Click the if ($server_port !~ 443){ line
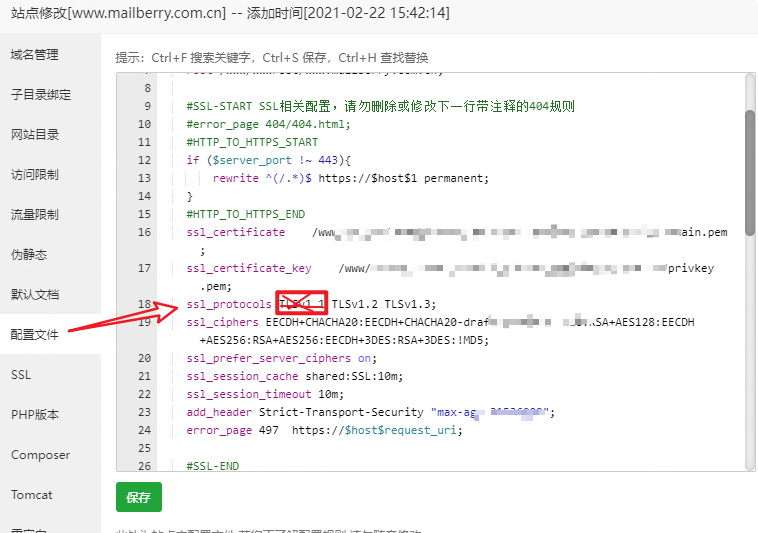 269,160
